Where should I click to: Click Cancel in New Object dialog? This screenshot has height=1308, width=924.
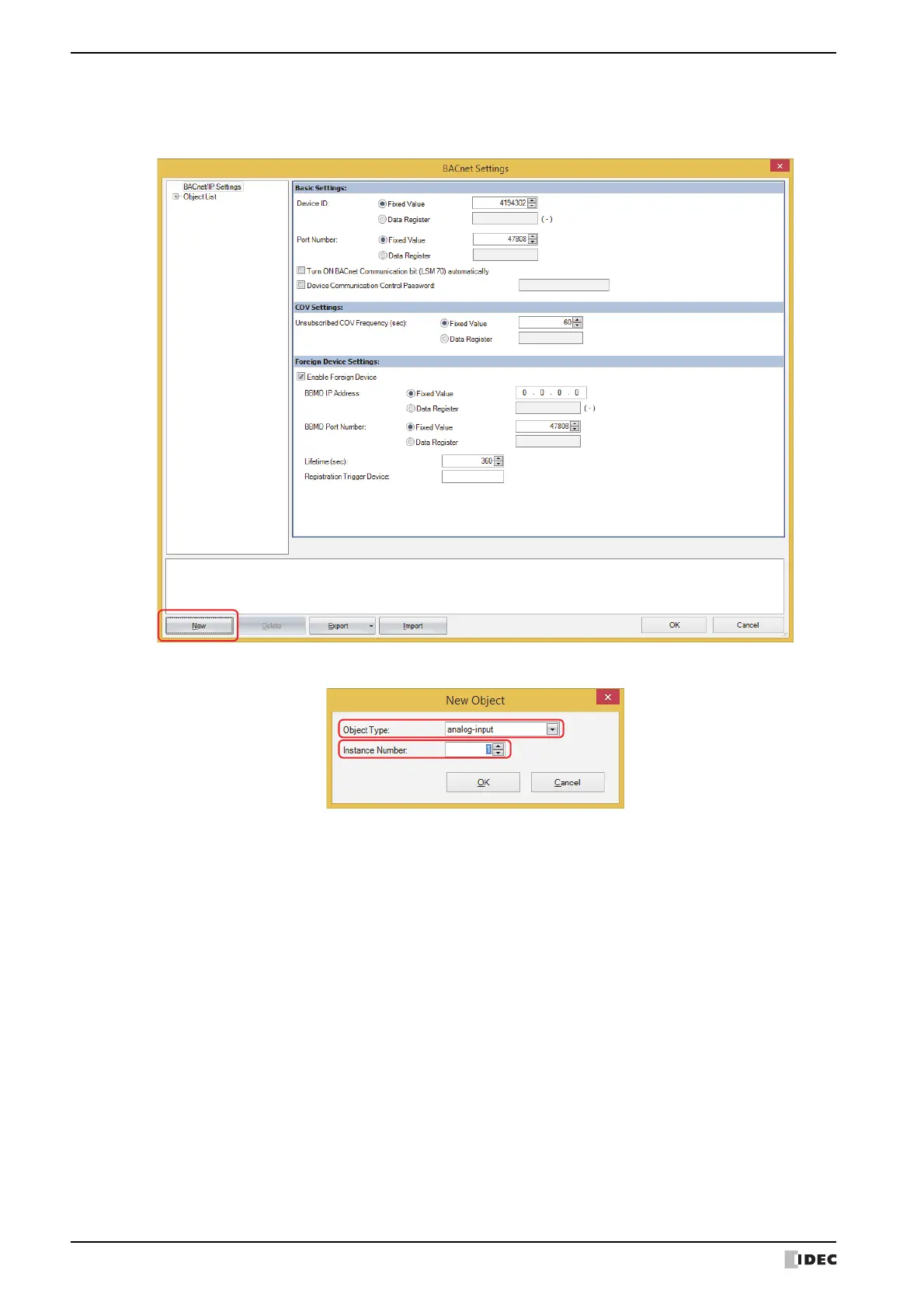tap(568, 782)
